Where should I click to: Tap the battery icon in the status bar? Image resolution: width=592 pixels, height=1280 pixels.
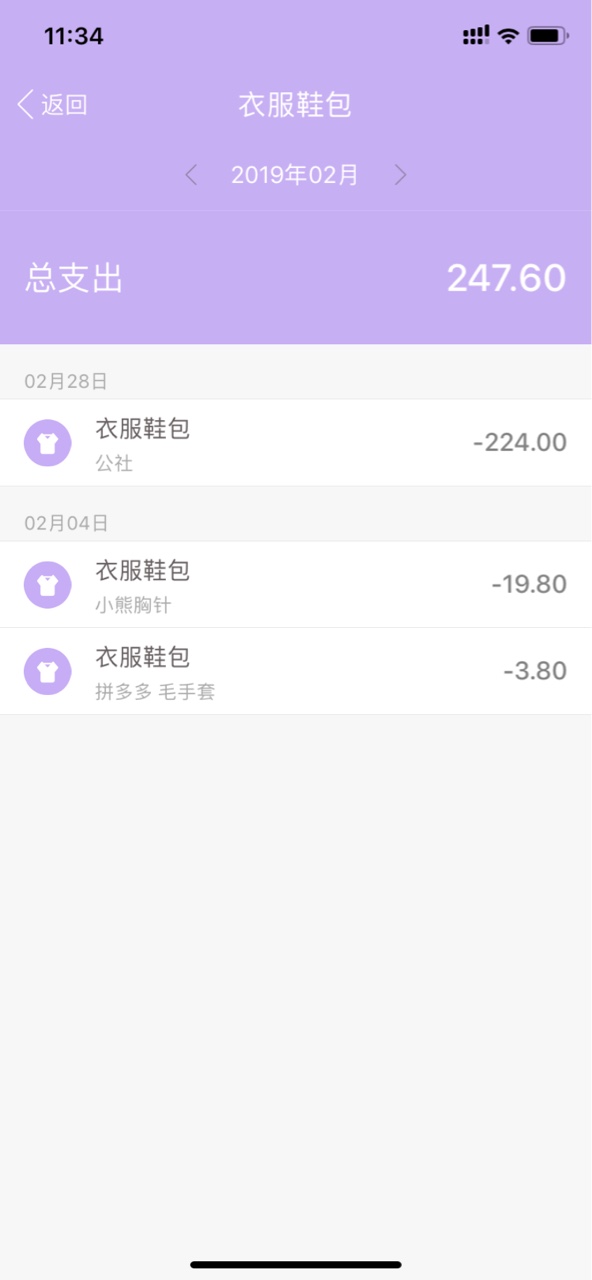pos(548,36)
